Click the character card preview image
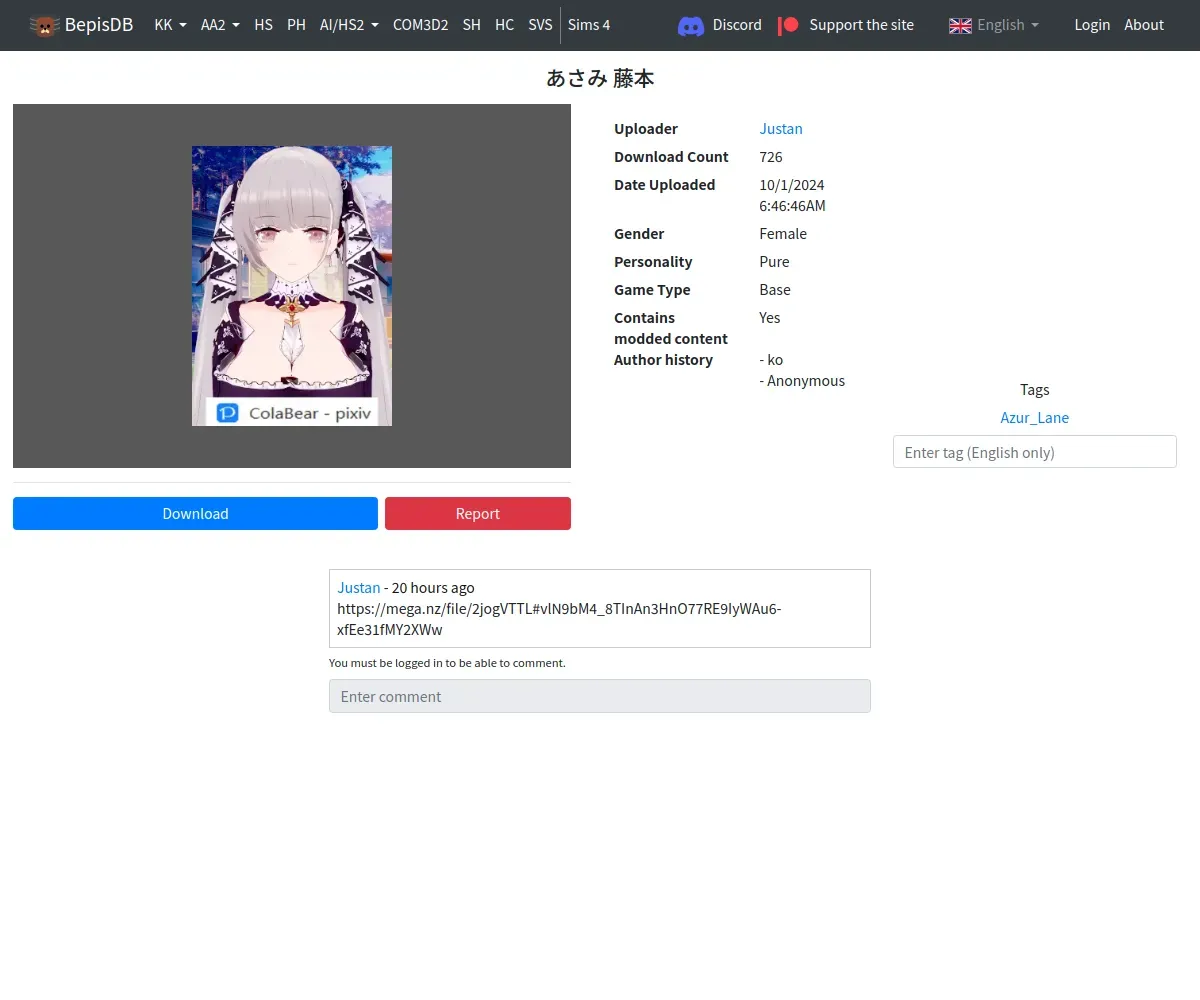Image resolution: width=1200 pixels, height=1000 pixels. click(x=292, y=286)
